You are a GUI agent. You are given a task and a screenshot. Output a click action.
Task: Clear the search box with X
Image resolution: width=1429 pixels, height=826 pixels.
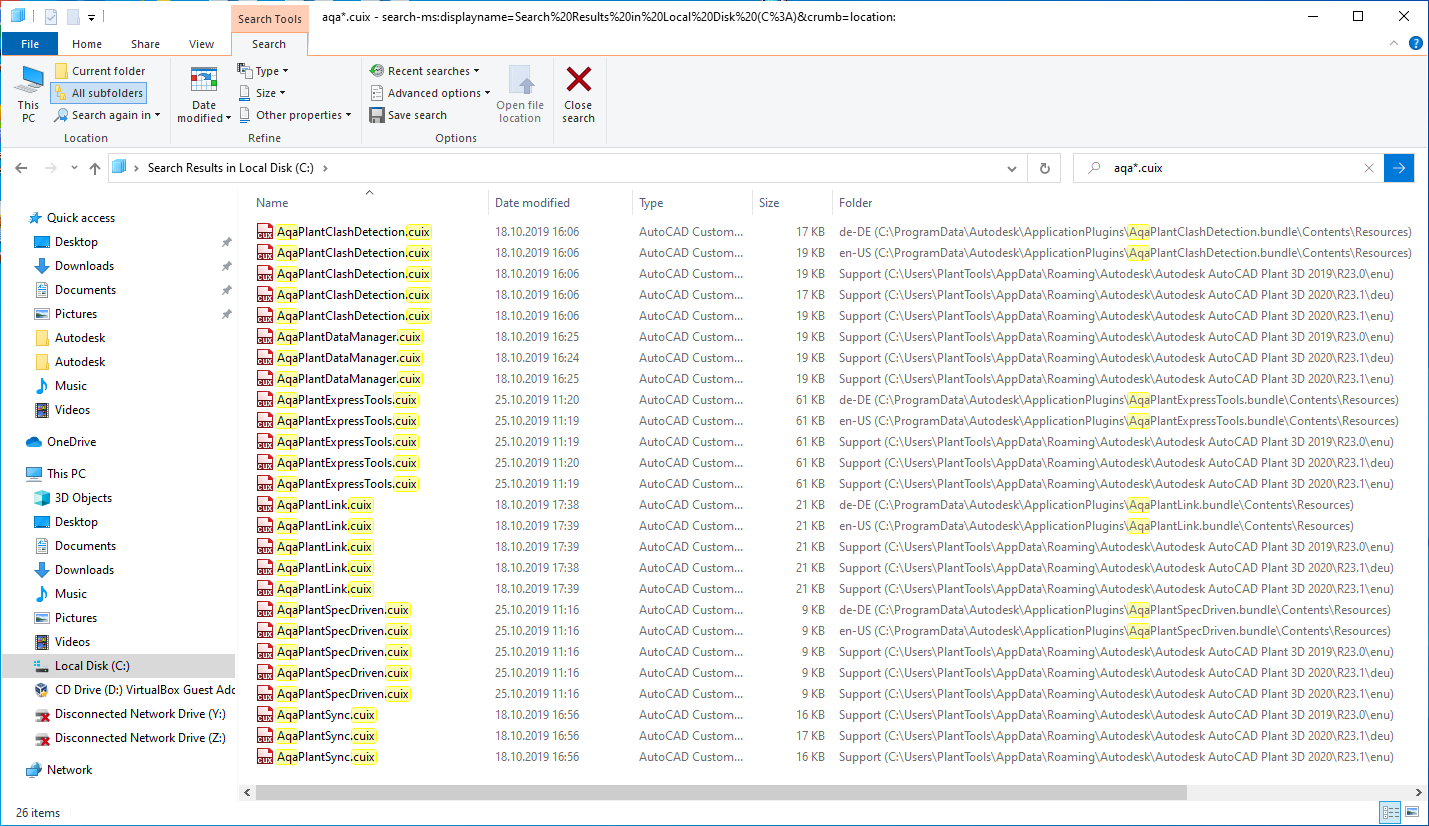coord(1369,168)
